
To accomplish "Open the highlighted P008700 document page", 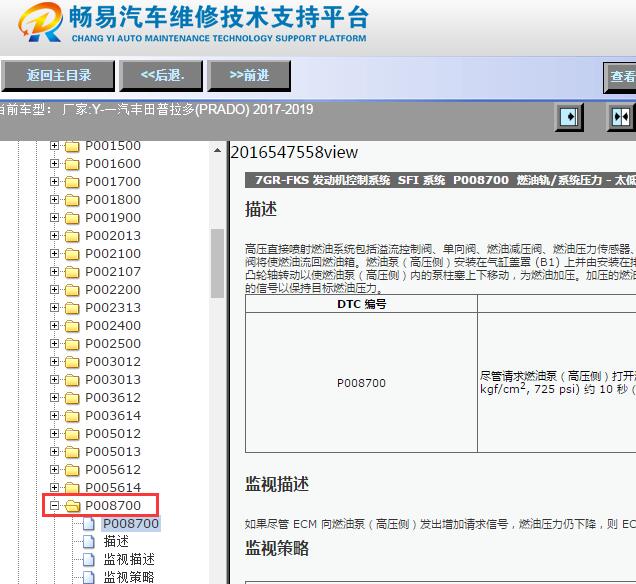I will click(x=131, y=524).
